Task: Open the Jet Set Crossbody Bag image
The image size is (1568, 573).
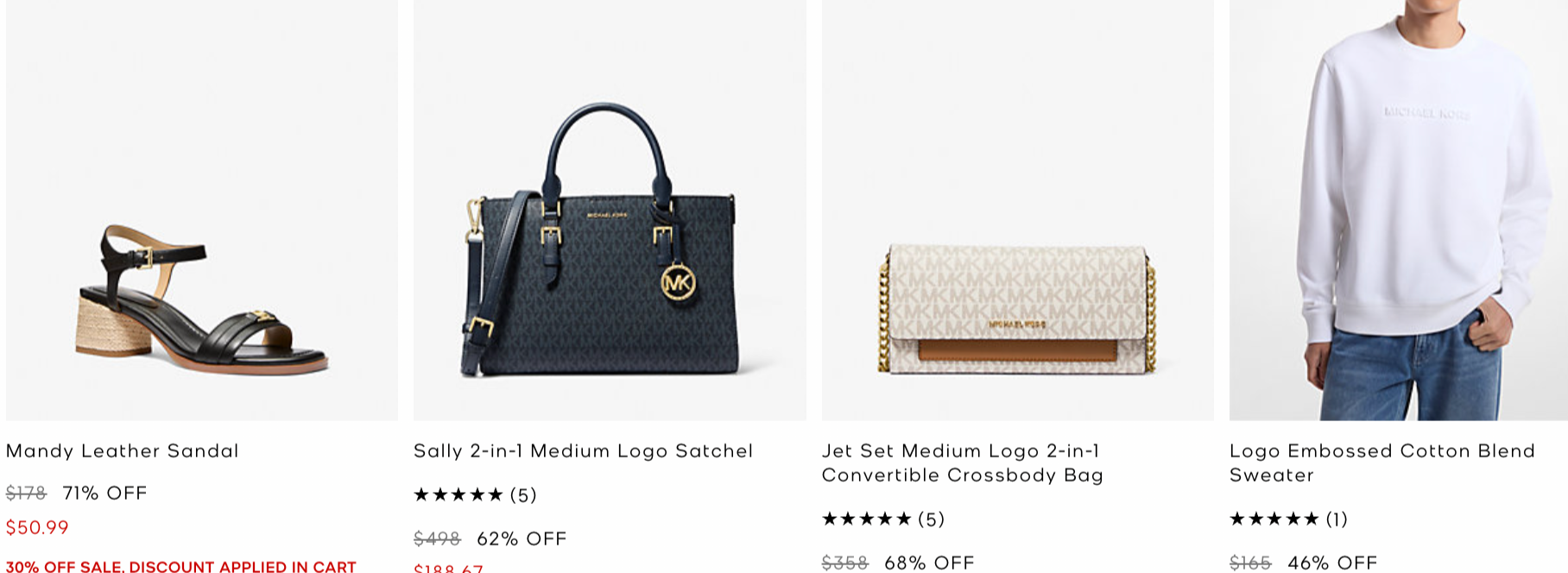Action: tap(1018, 210)
